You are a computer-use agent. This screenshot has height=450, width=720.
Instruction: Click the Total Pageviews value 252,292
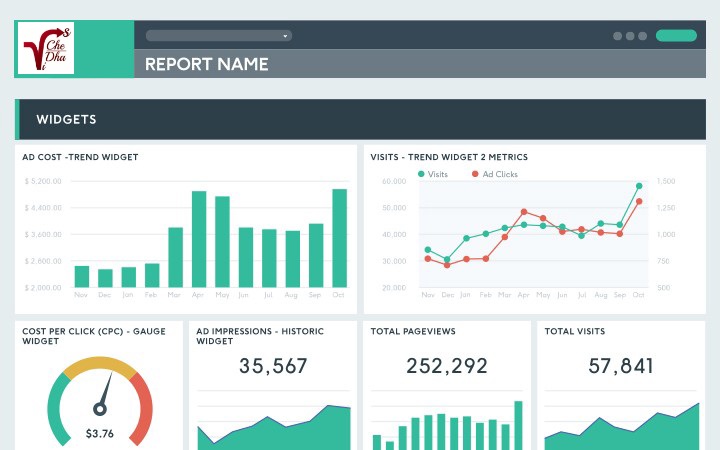(x=447, y=367)
